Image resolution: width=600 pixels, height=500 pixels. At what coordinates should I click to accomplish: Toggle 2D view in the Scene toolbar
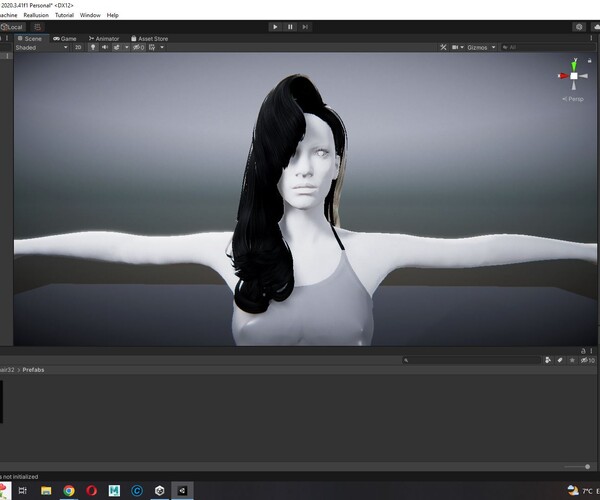[x=78, y=47]
